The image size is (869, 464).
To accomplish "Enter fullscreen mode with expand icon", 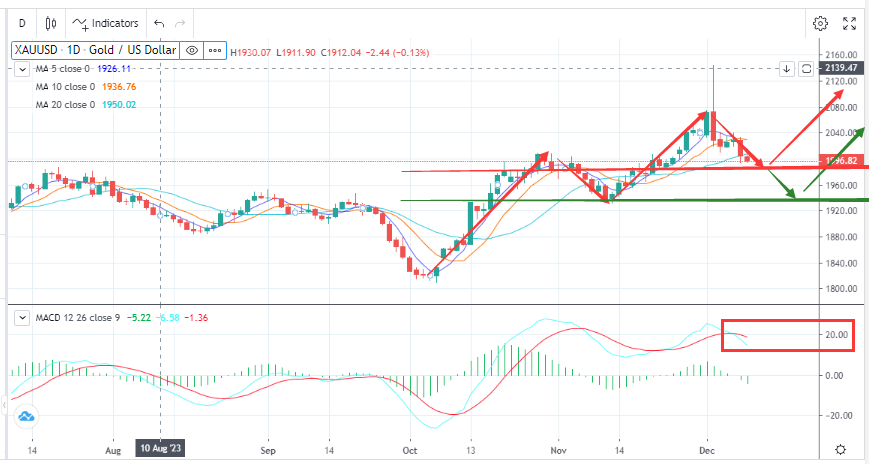I will click(x=848, y=22).
